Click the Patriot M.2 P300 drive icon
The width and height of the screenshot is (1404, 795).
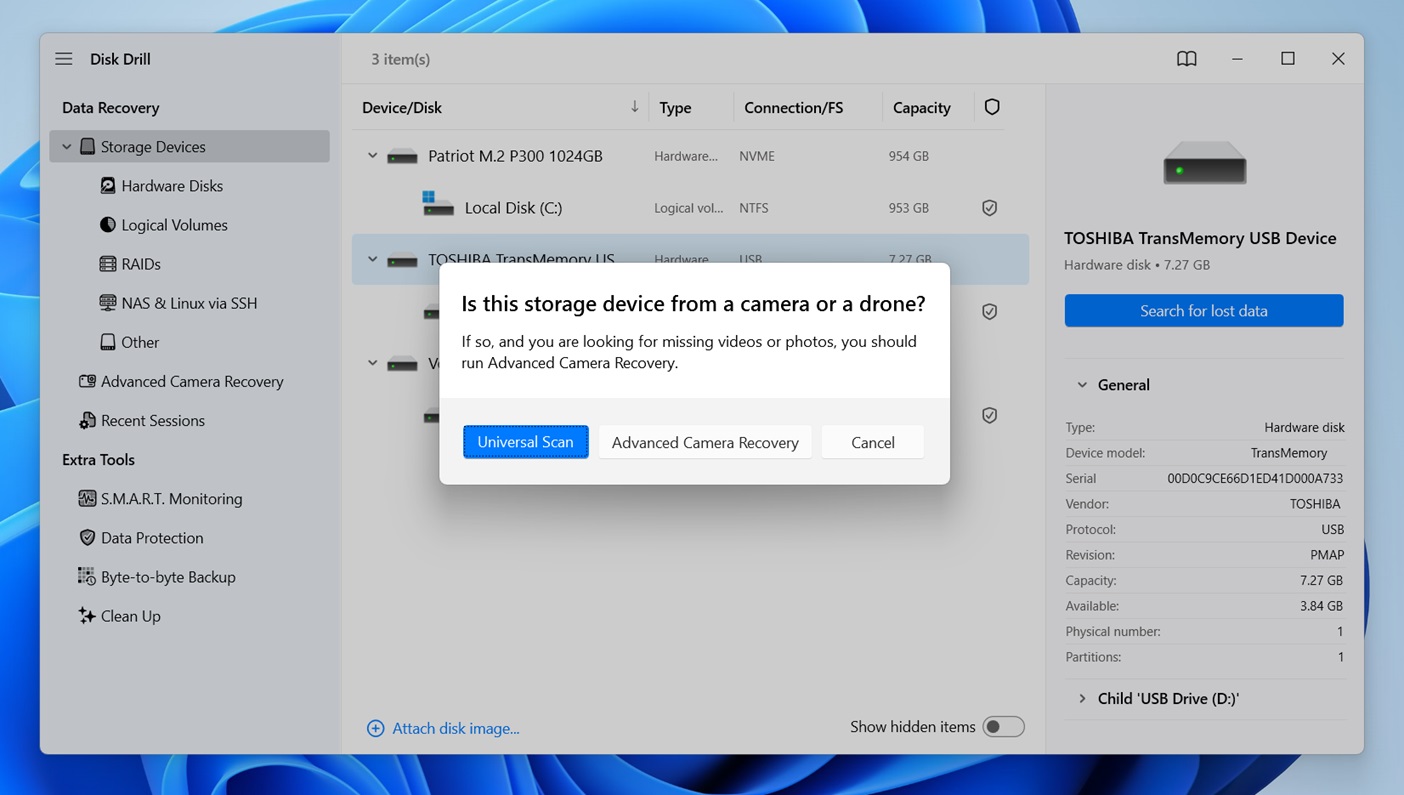(x=402, y=156)
